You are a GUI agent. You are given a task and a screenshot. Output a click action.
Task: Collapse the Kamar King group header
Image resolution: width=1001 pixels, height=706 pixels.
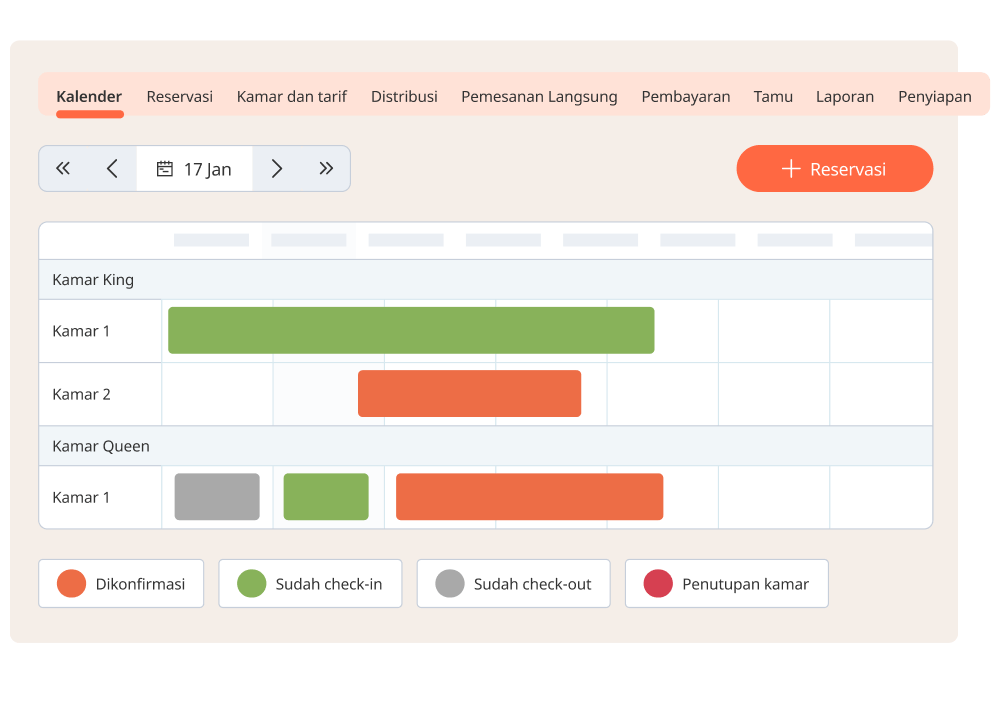(x=93, y=280)
